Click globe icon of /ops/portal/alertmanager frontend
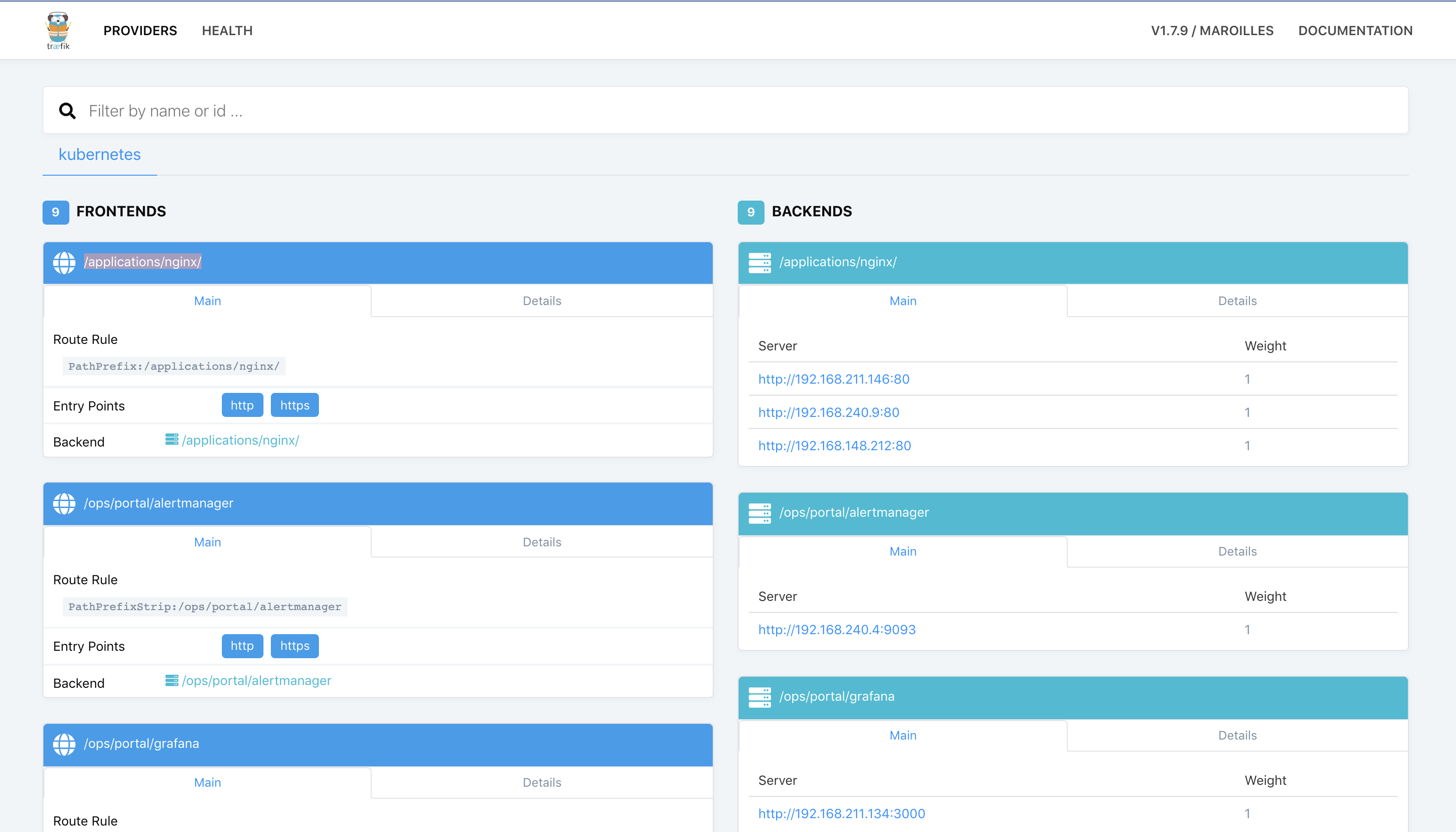Viewport: 1456px width, 832px height. click(64, 503)
